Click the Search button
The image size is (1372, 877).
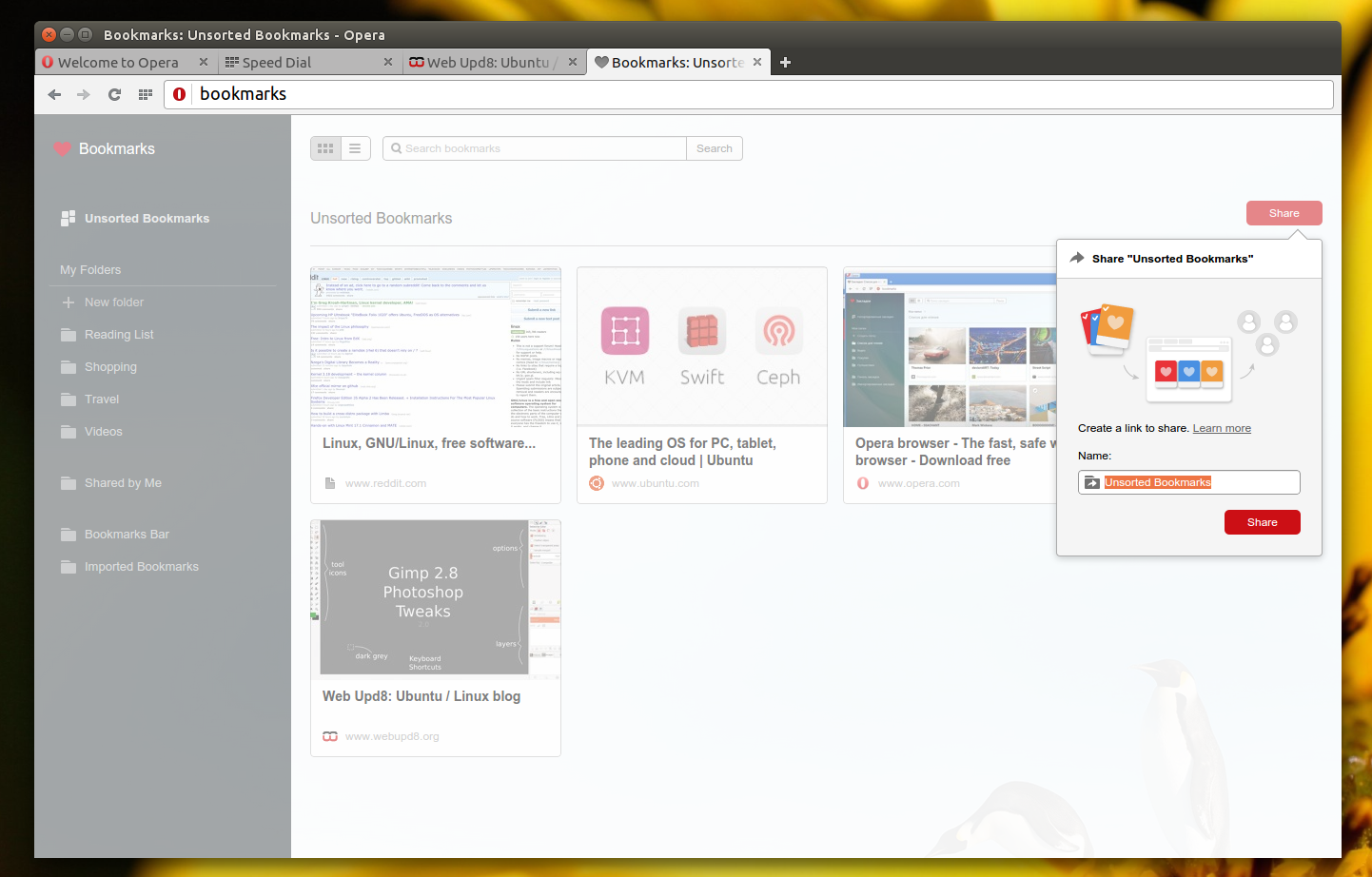[714, 148]
